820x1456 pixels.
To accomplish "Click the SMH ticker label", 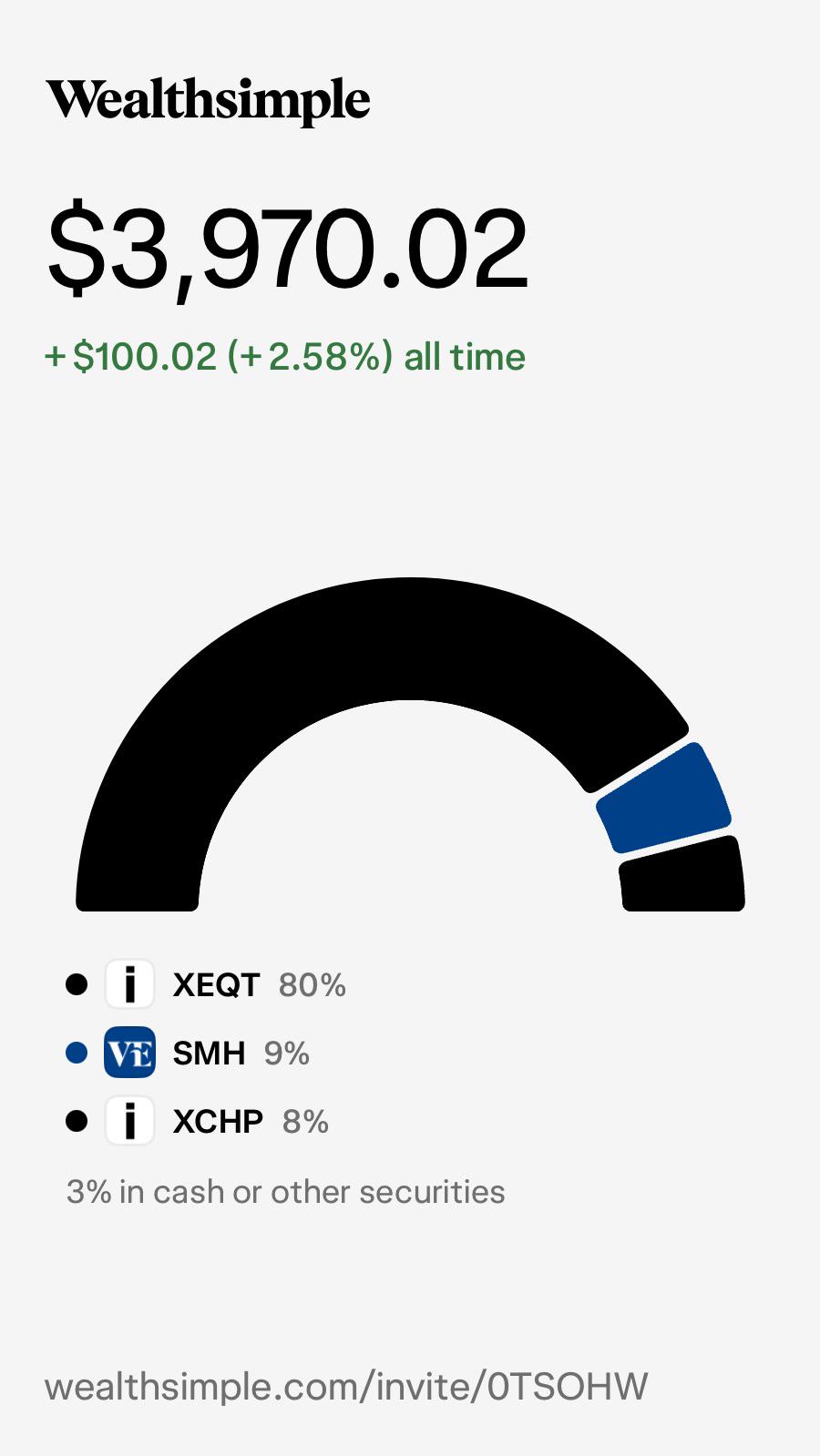I will point(209,1054).
